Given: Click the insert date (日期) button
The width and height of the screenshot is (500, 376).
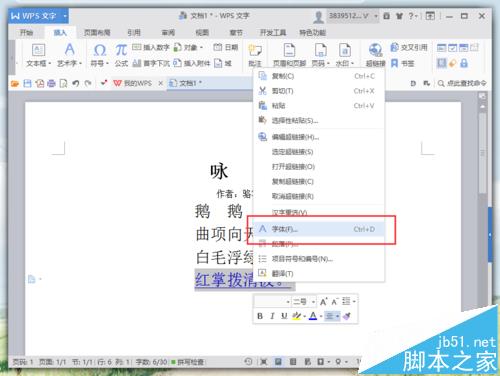Looking at the screenshot, I should (226, 47).
